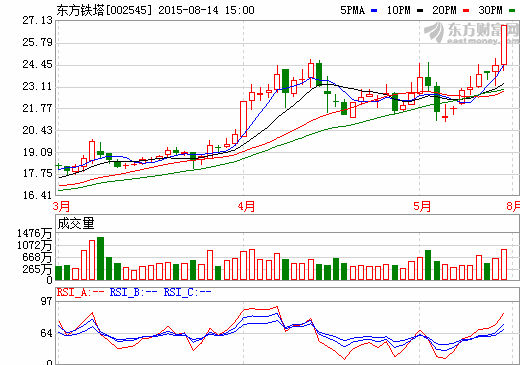
Task: Click the 64 RSI axis label
Action: pyautogui.click(x=46, y=333)
